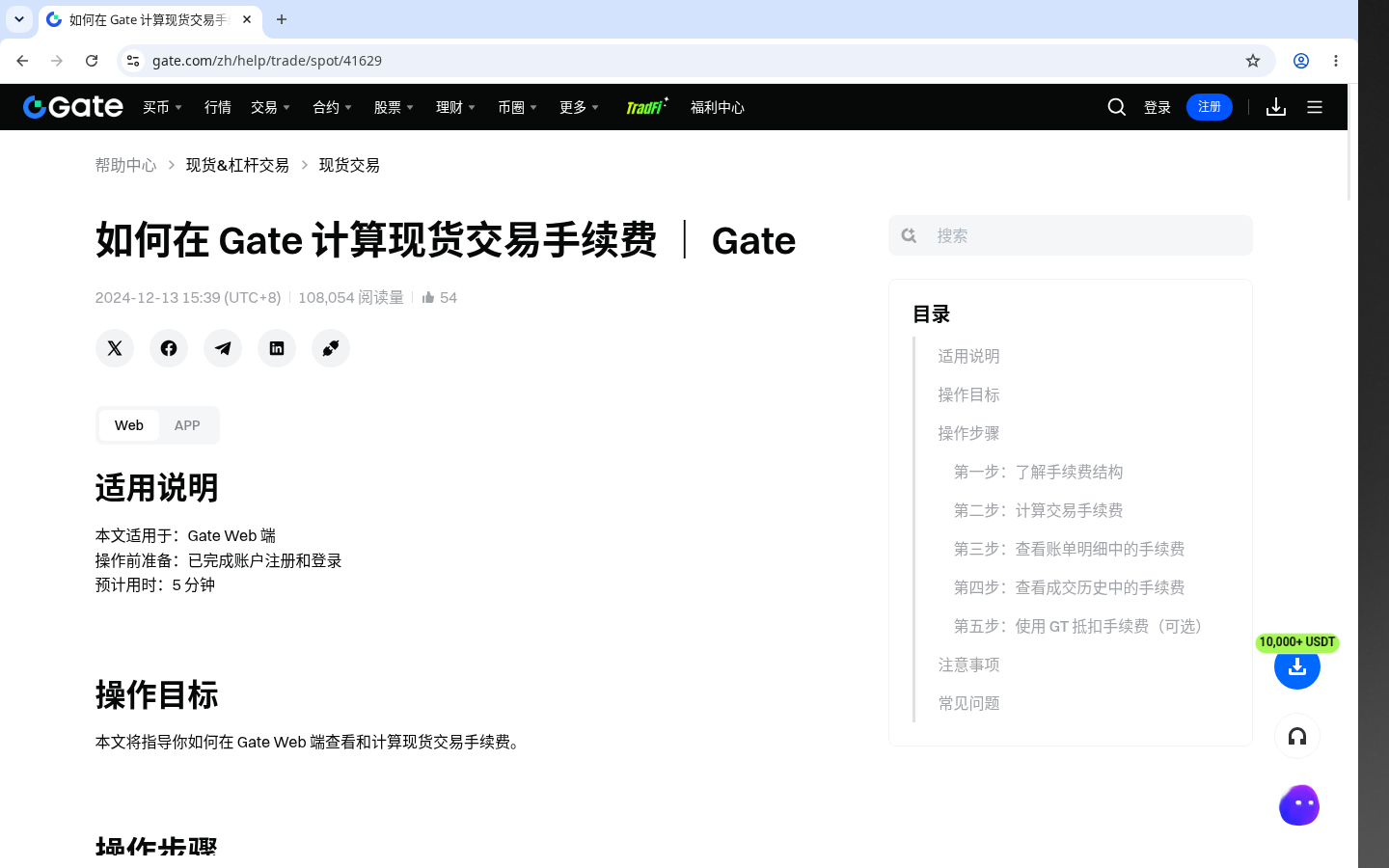The width and height of the screenshot is (1389, 868).
Task: Click the thumbs-up like icon
Action: tap(428, 297)
